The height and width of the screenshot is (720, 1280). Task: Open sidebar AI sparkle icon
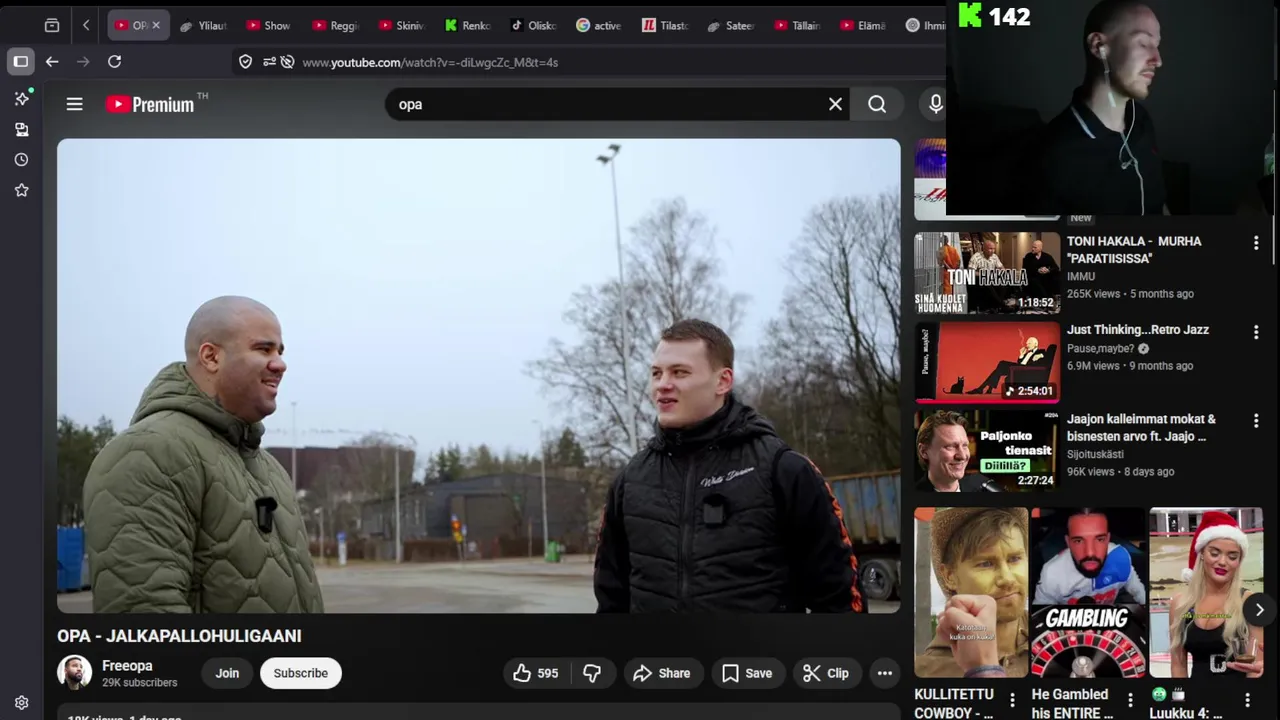(x=21, y=98)
